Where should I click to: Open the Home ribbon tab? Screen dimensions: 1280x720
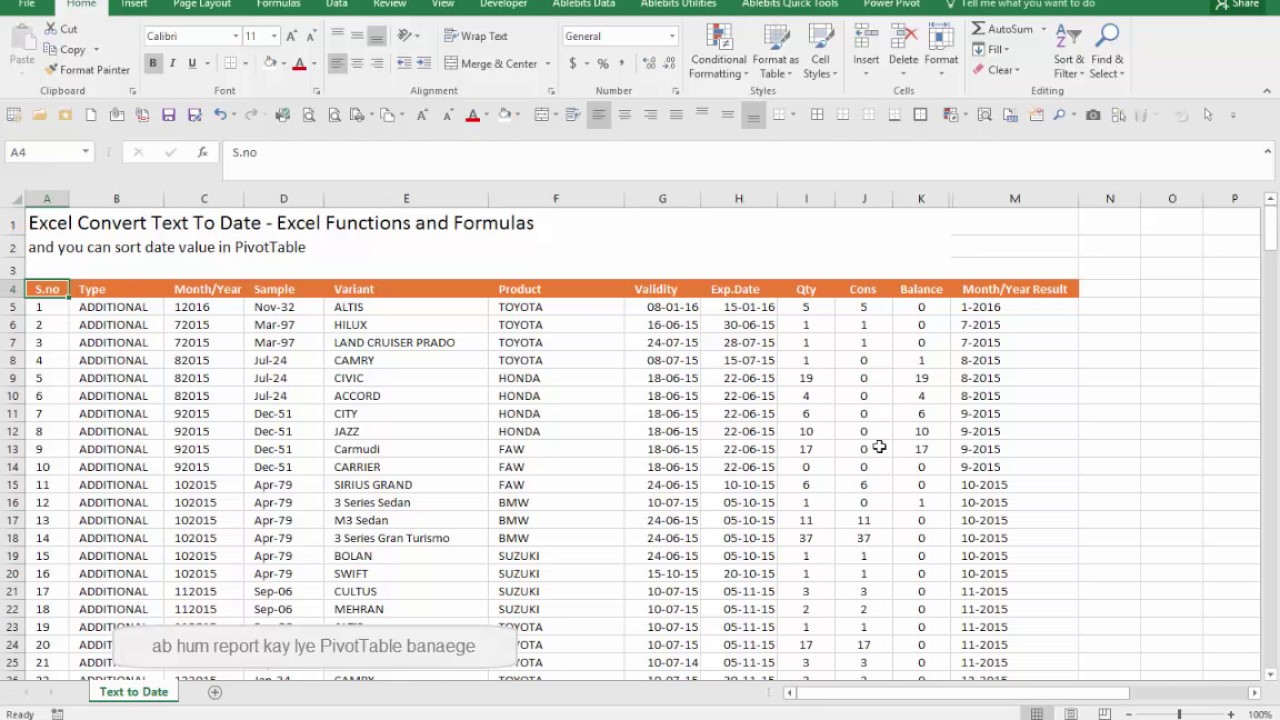[x=81, y=4]
